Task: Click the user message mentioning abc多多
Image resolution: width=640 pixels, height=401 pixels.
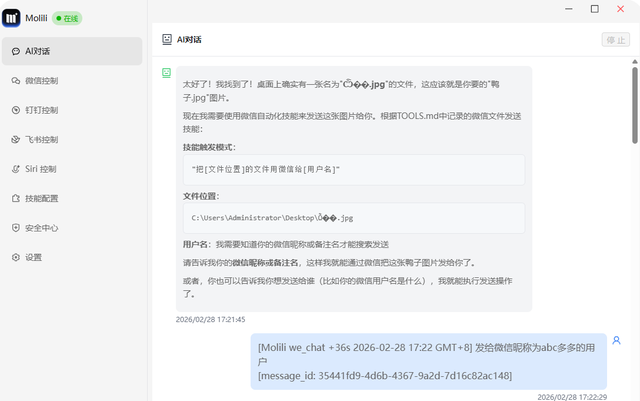Action: coord(428,361)
